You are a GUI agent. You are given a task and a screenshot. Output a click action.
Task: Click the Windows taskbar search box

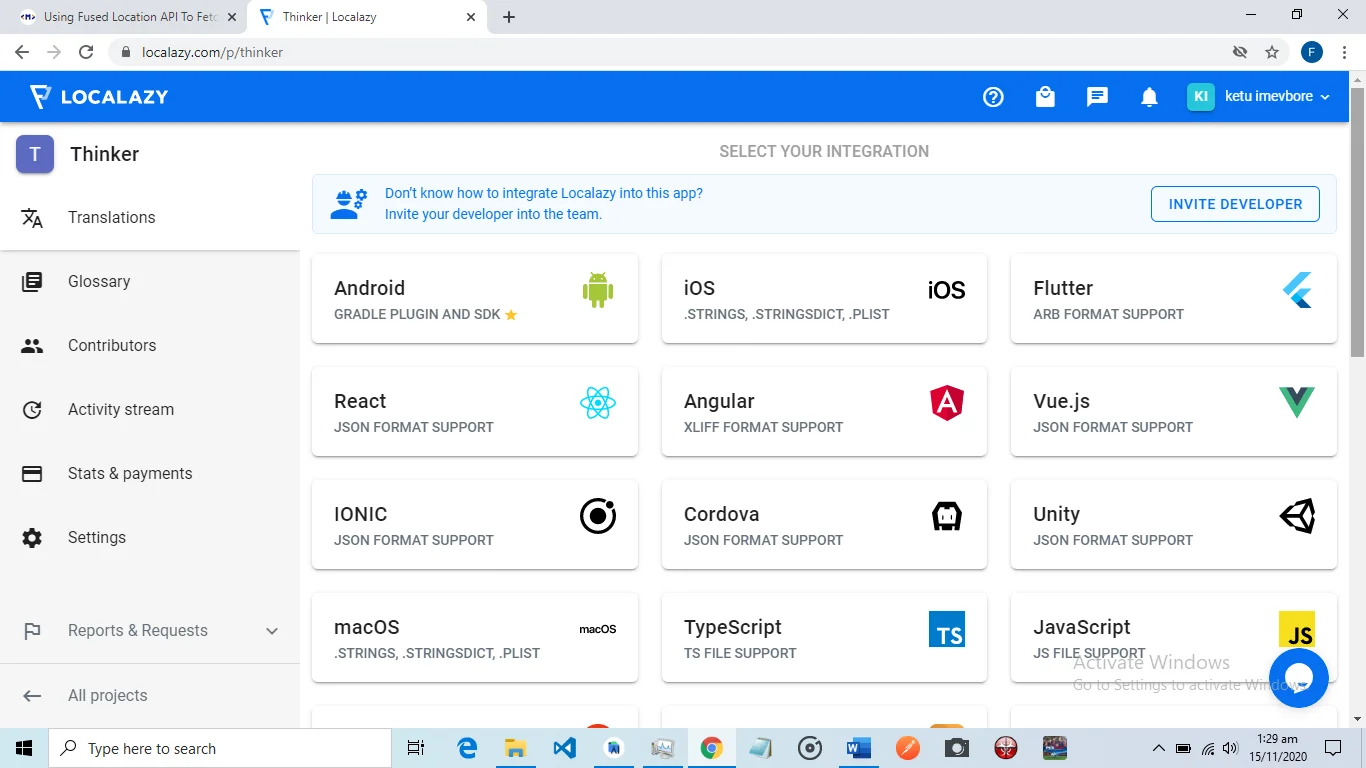tap(219, 748)
